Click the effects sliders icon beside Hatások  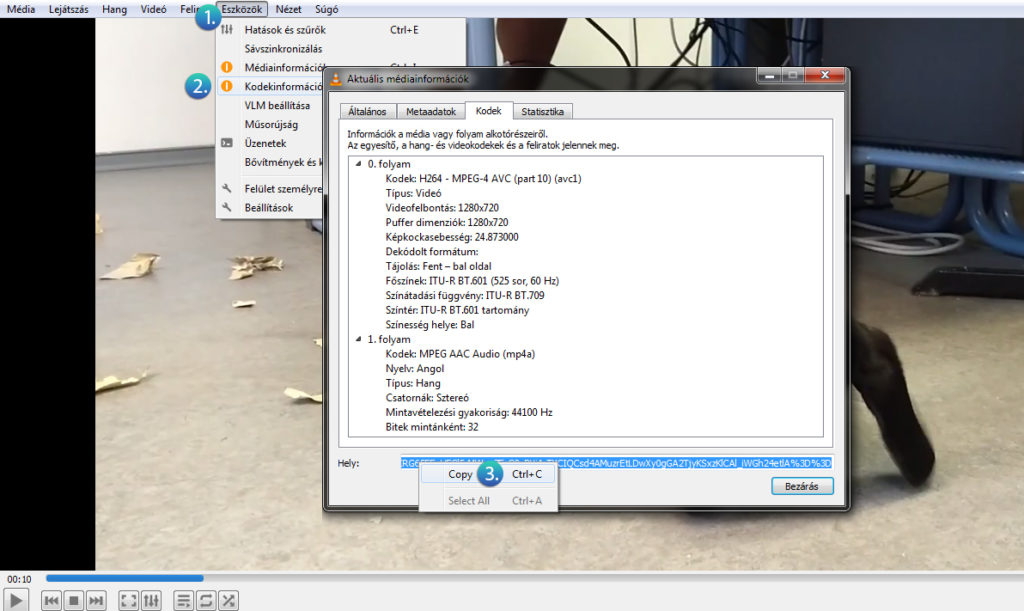tap(227, 30)
